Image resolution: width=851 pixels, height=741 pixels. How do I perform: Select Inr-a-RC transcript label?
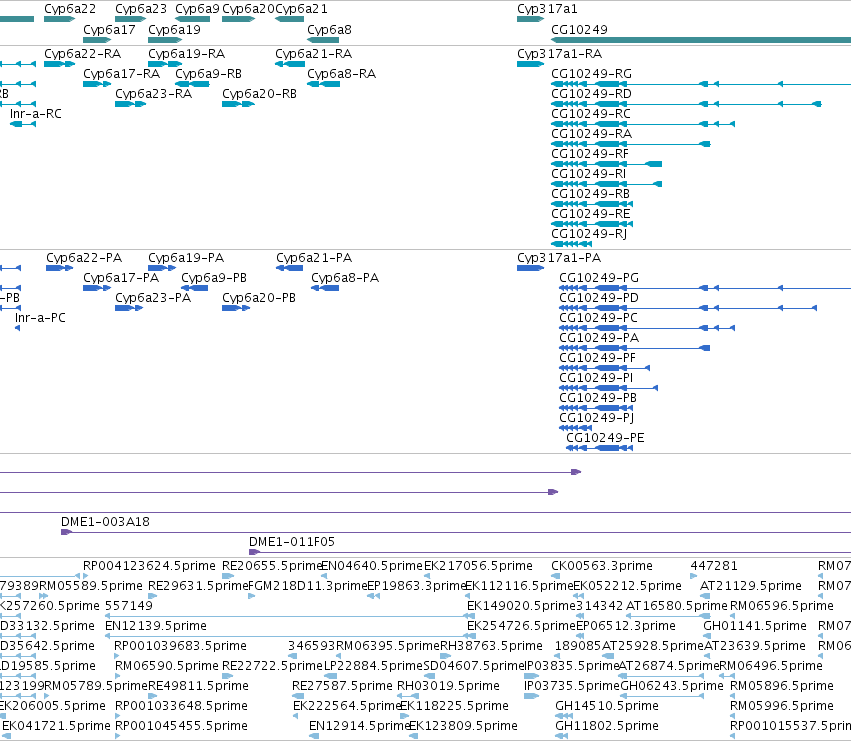point(36,114)
